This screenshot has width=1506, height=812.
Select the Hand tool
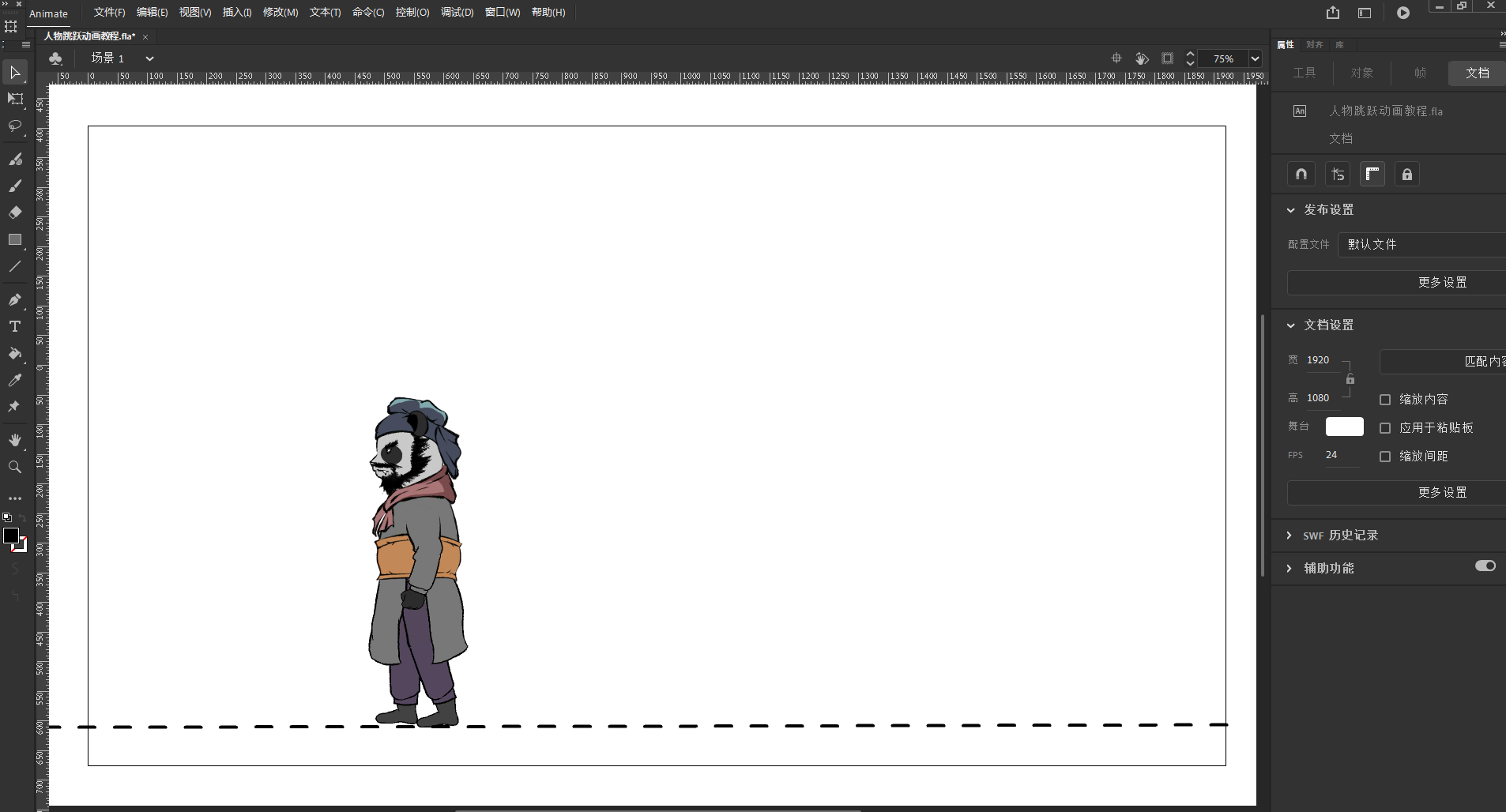(x=14, y=440)
